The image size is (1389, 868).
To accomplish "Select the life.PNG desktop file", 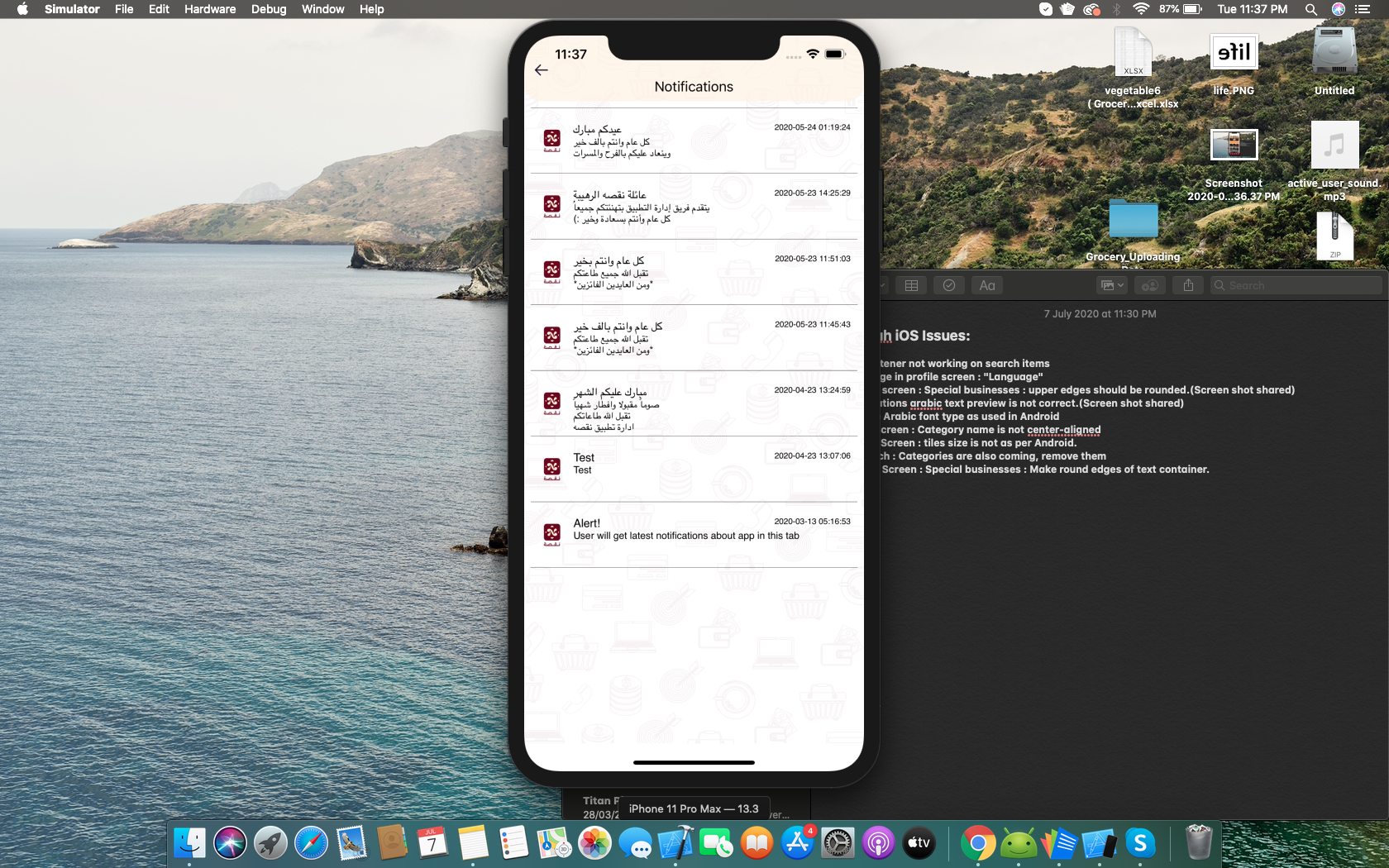I will [1233, 54].
